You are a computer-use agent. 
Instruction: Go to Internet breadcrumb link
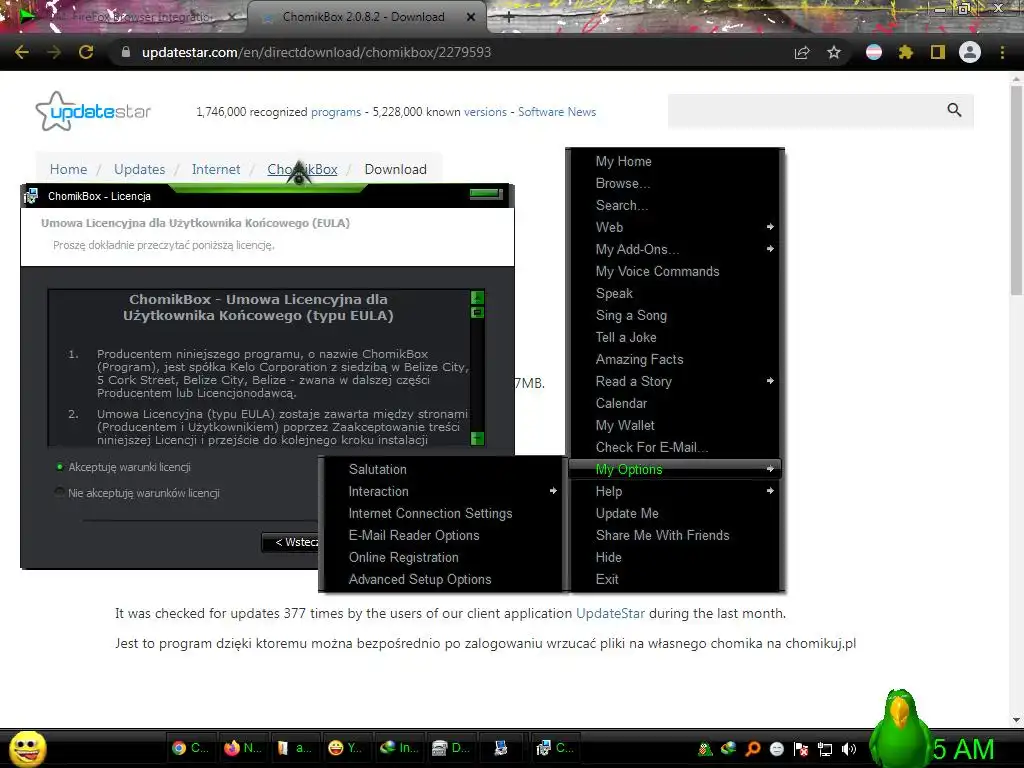pyautogui.click(x=216, y=169)
